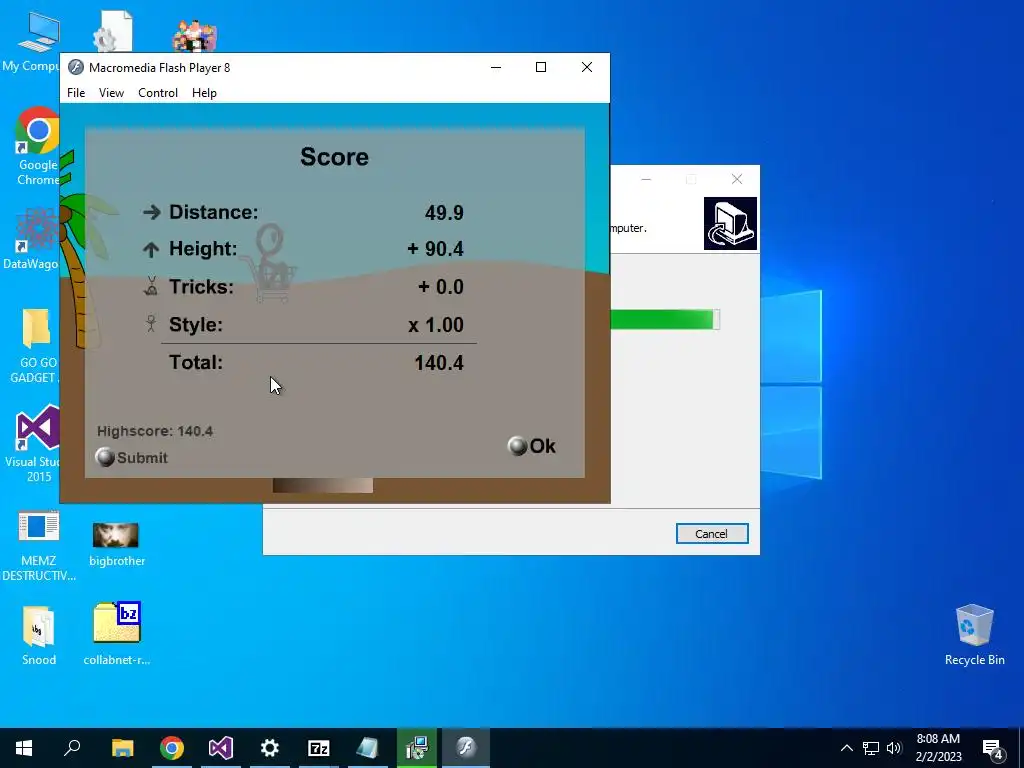Select the Snood desktop folder
Screen dimensions: 1024x768
[39, 635]
